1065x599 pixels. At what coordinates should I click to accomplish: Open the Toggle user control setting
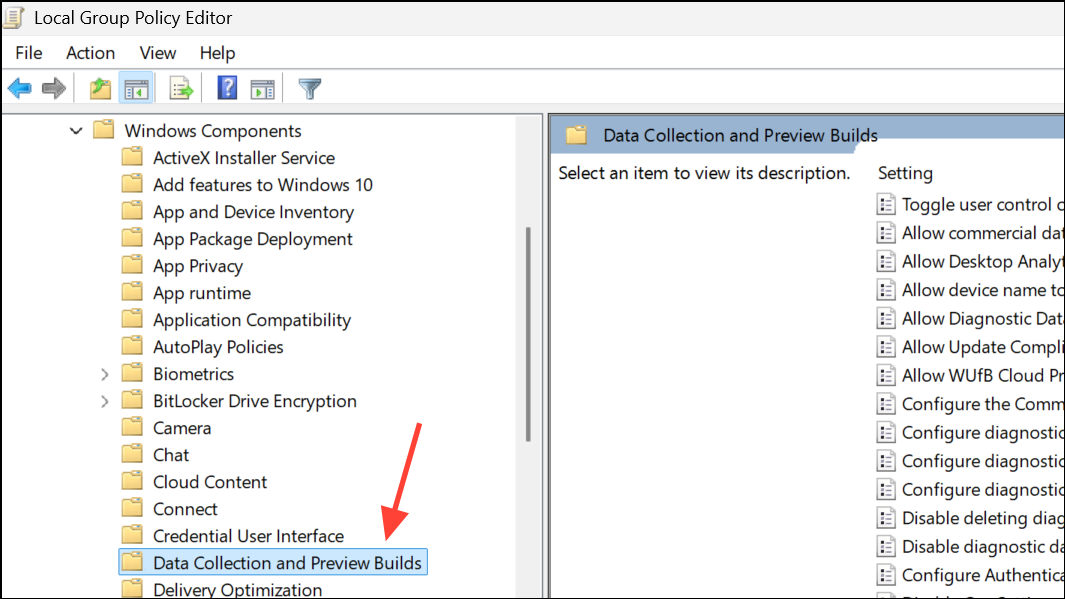point(975,204)
